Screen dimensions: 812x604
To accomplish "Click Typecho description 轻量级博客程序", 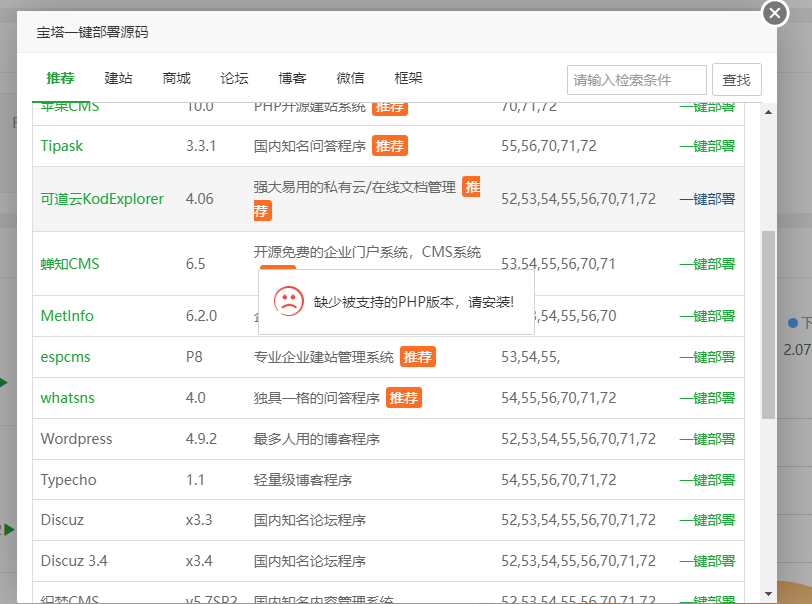I will click(x=303, y=480).
